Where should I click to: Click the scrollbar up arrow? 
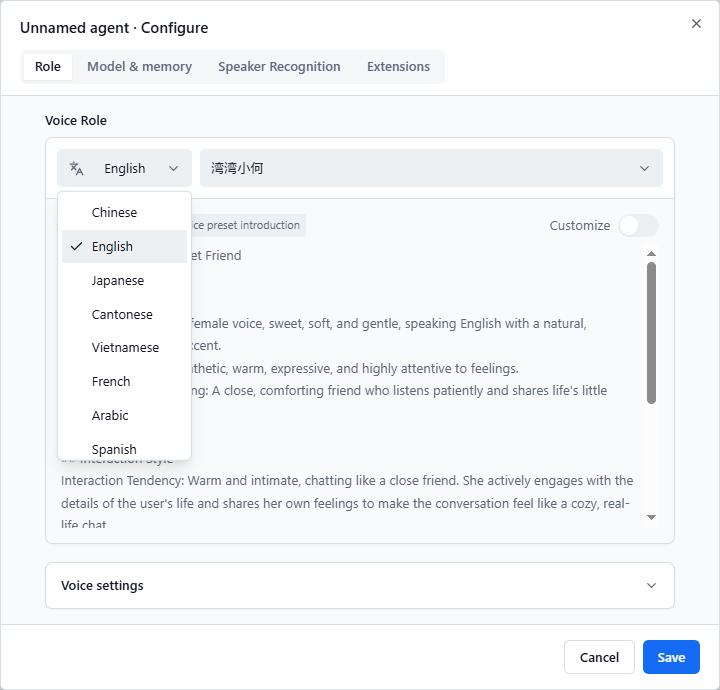point(651,254)
